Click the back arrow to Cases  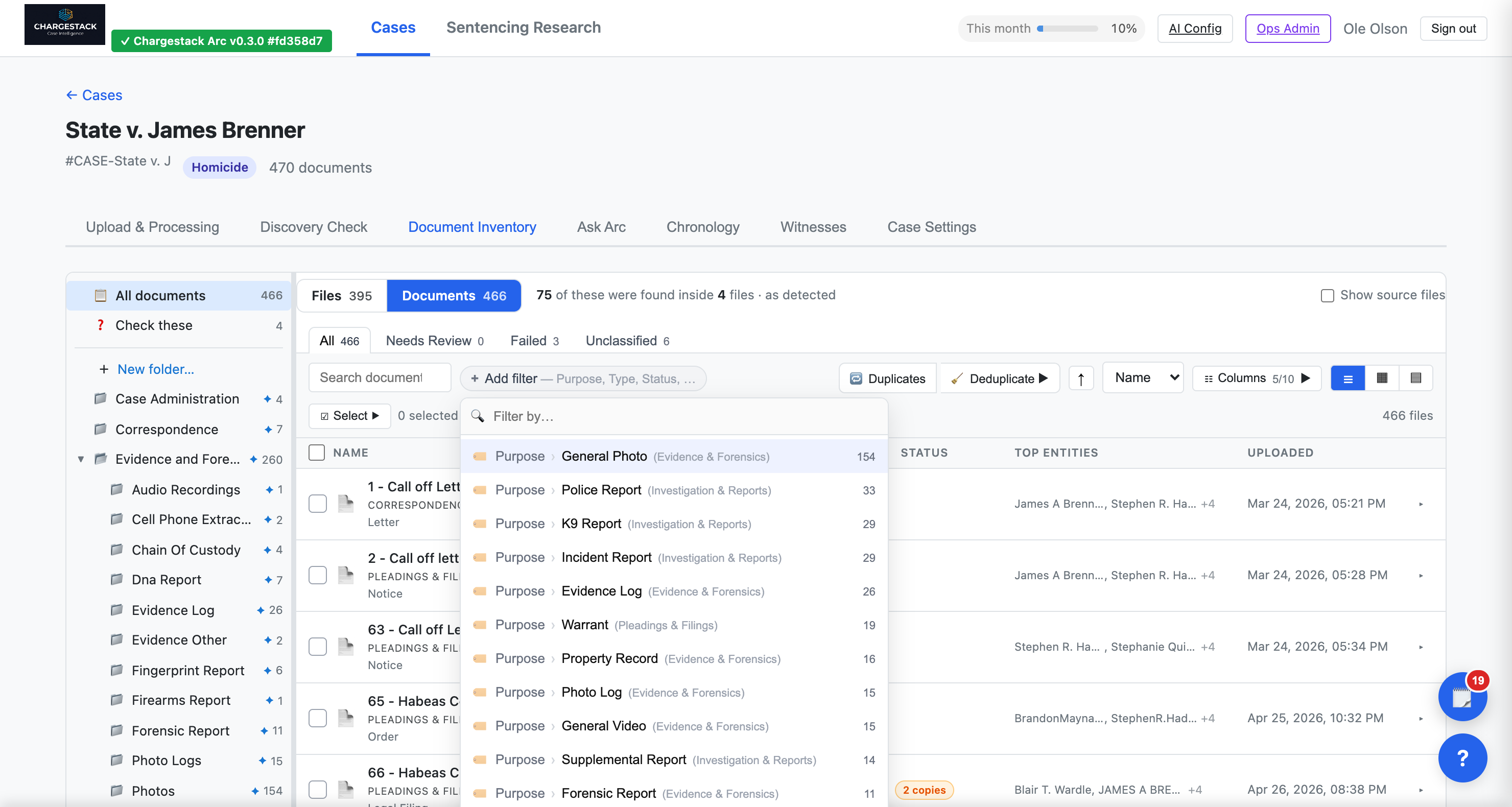[71, 95]
